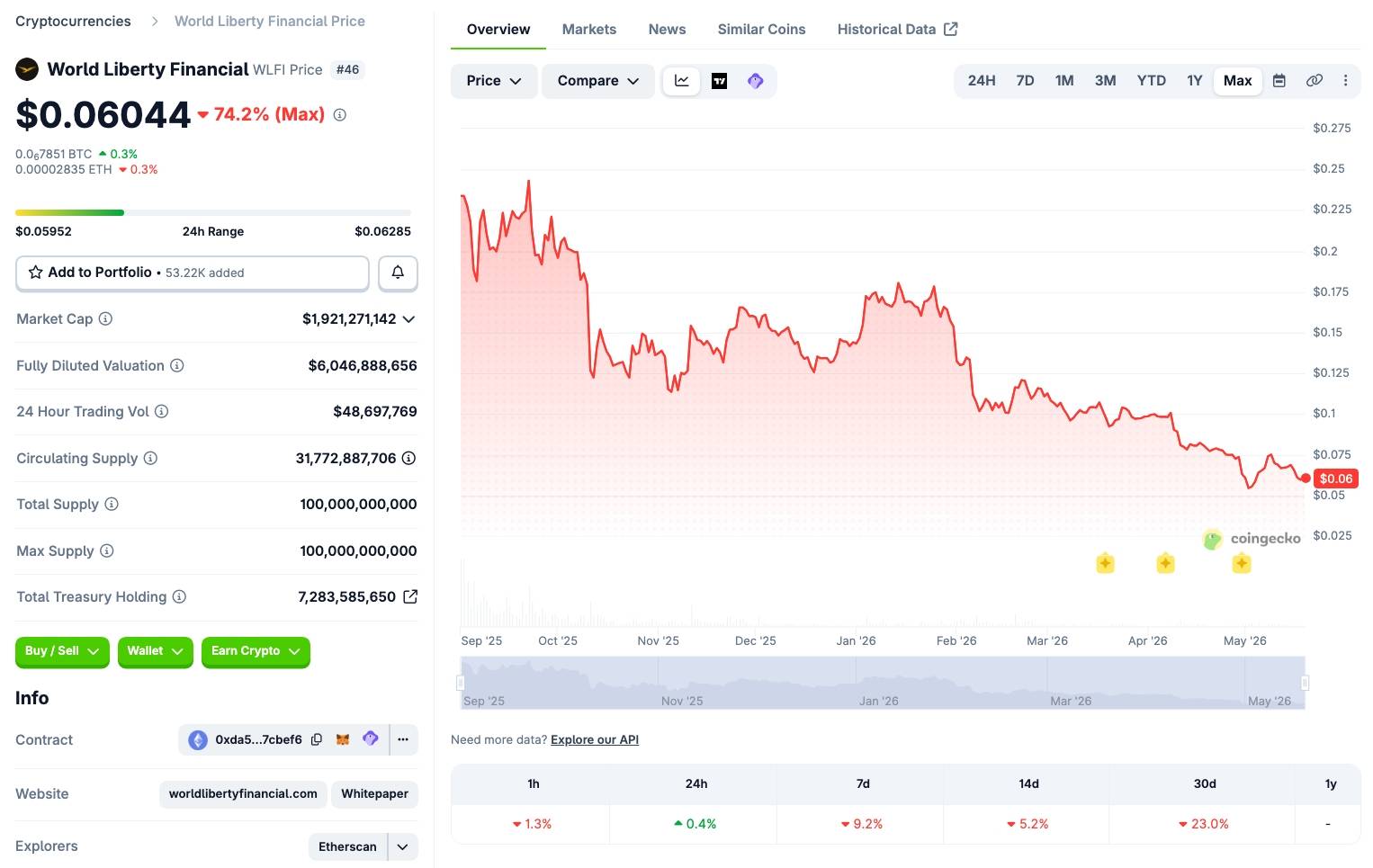This screenshot has height=868, width=1373.
Task: Open the Etherscan explorer link
Action: 347,846
